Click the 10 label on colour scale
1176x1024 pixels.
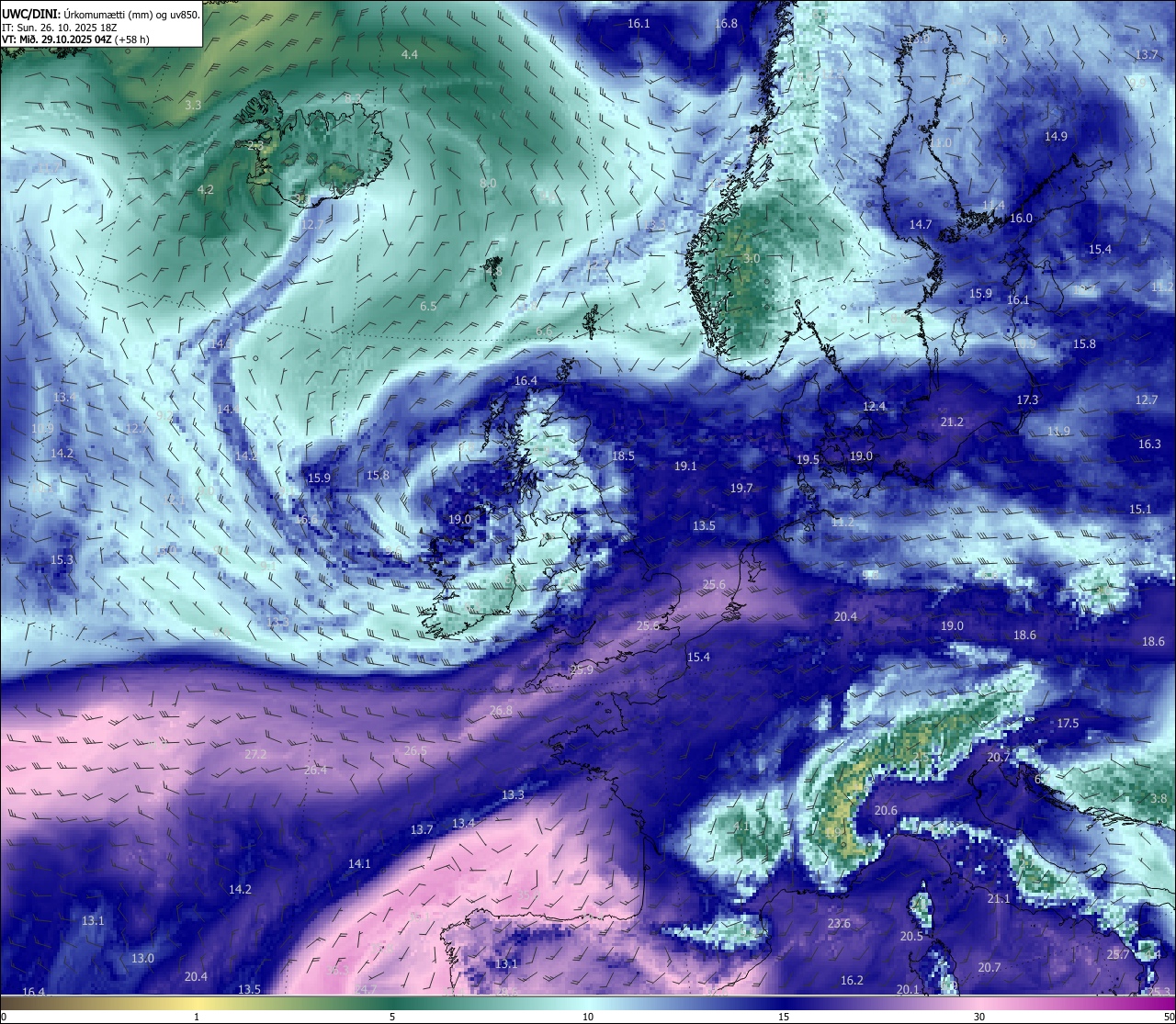(x=588, y=1017)
